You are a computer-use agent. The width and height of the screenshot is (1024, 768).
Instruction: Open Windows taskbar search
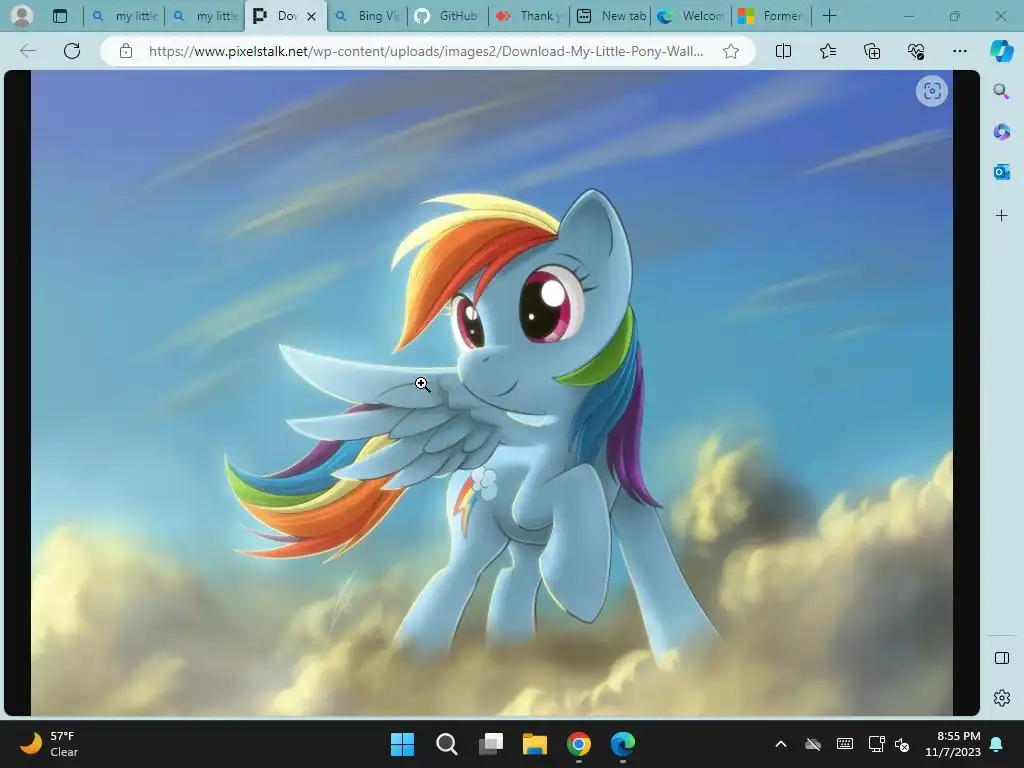click(447, 744)
